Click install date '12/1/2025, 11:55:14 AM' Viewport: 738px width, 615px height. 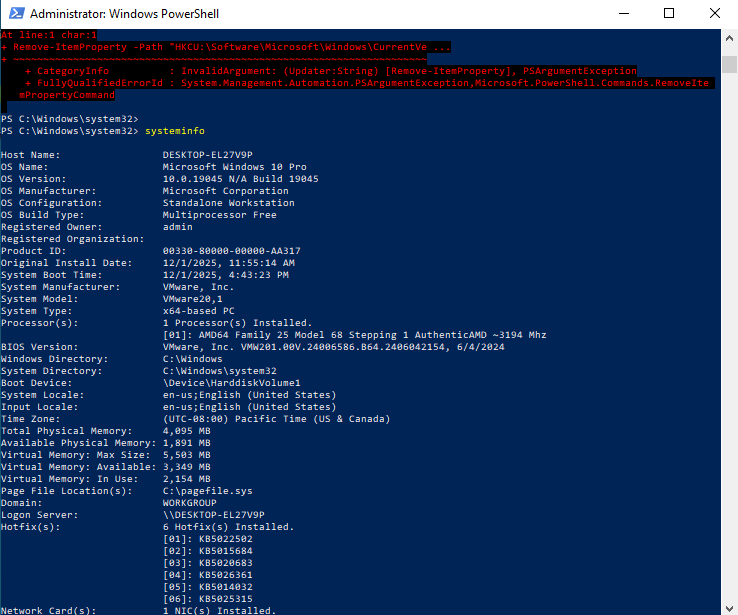click(x=229, y=263)
